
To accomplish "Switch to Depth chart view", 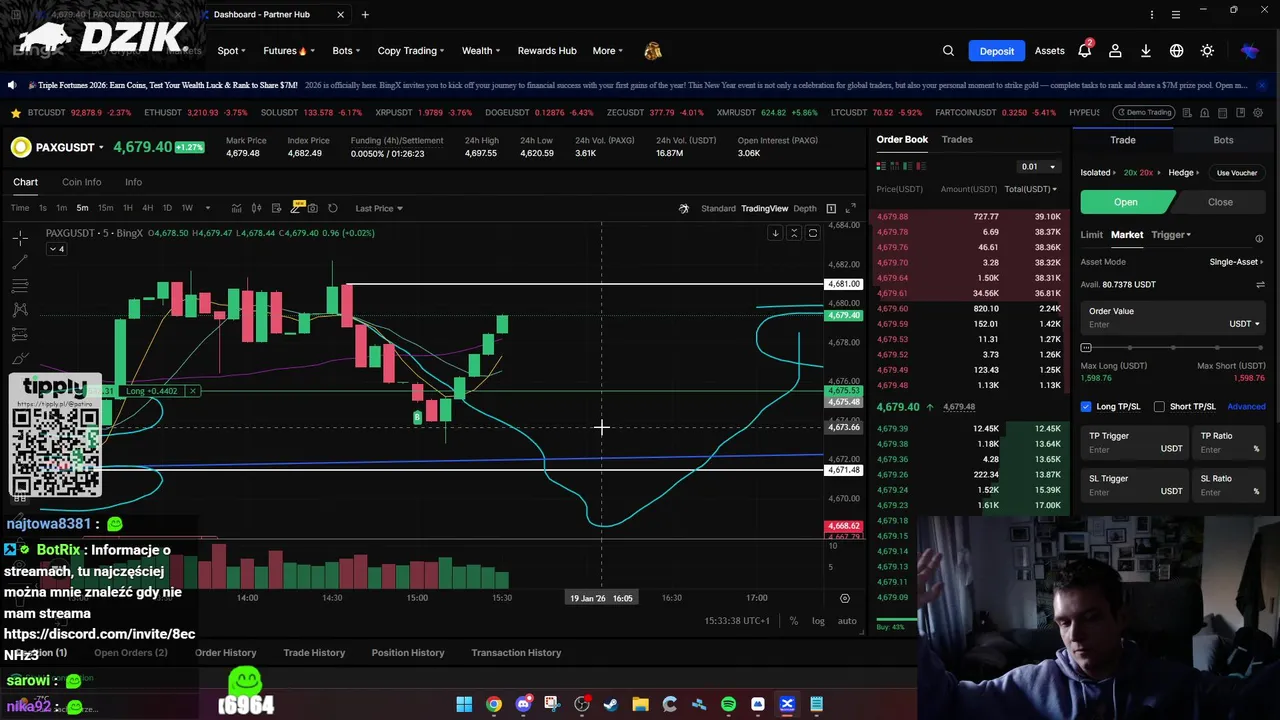I will [x=805, y=208].
